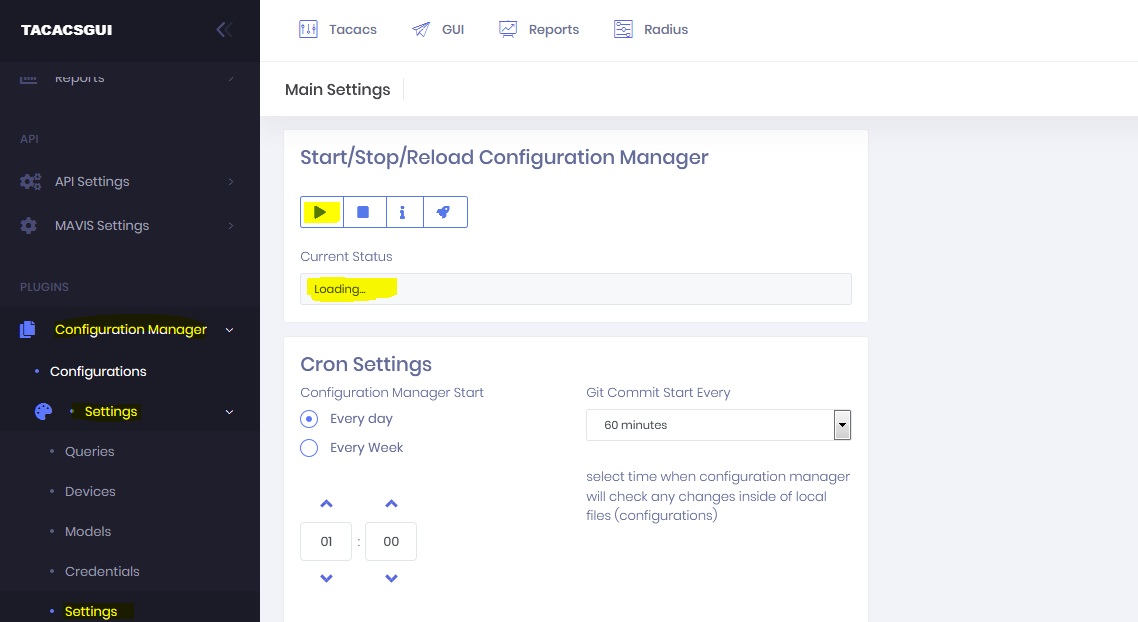
Task: Show Configuration Manager info status
Action: [403, 212]
